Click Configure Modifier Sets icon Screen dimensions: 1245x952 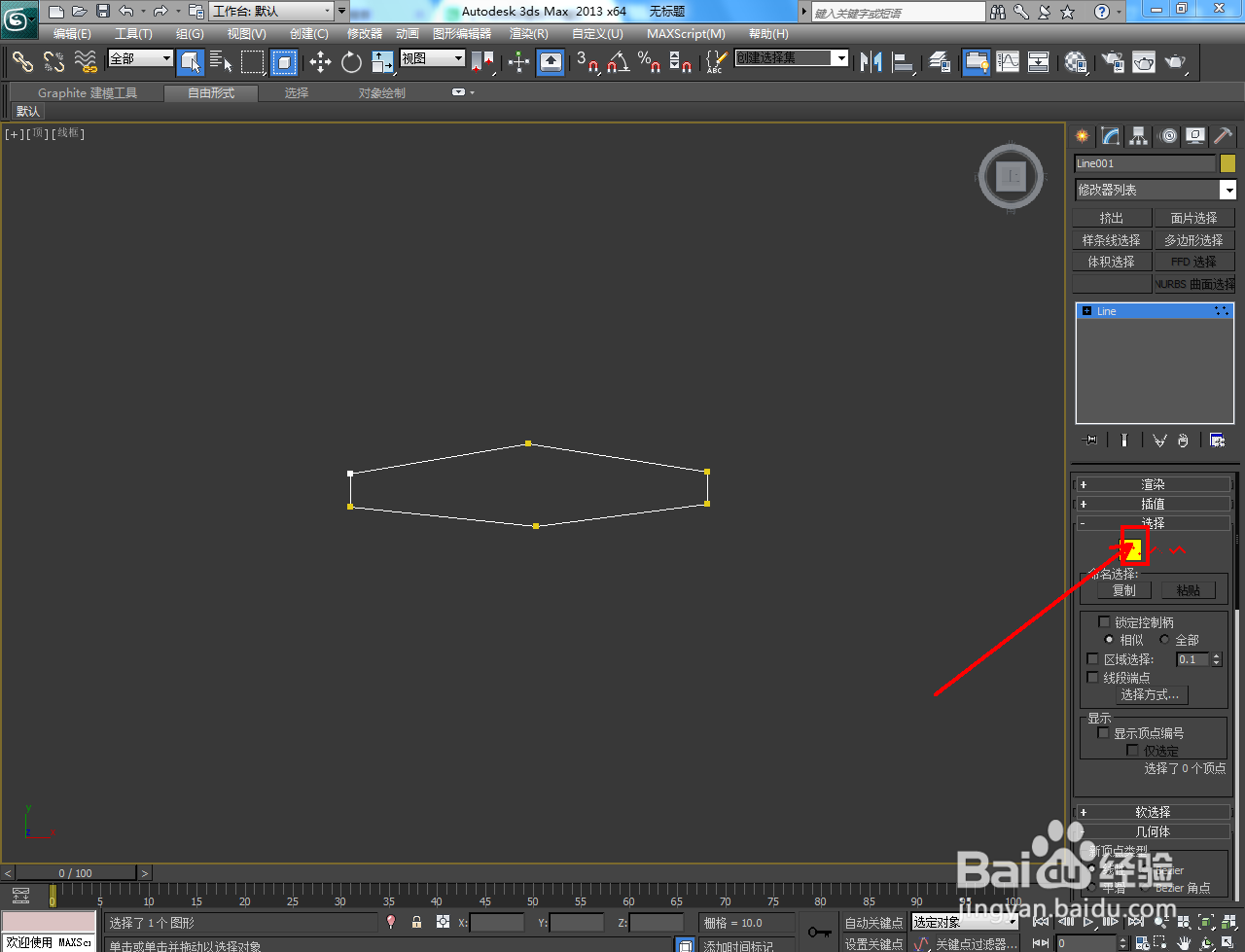pos(1217,441)
